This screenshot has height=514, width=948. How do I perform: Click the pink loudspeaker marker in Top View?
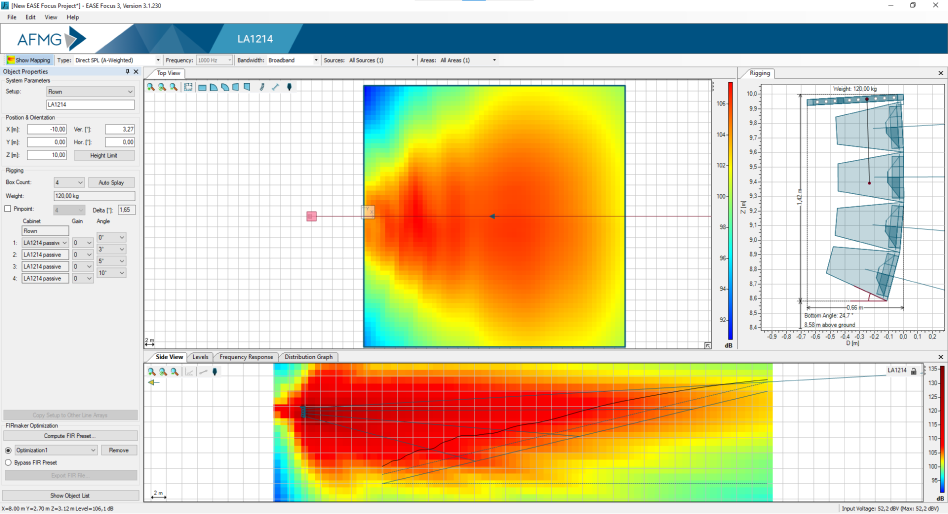click(311, 216)
